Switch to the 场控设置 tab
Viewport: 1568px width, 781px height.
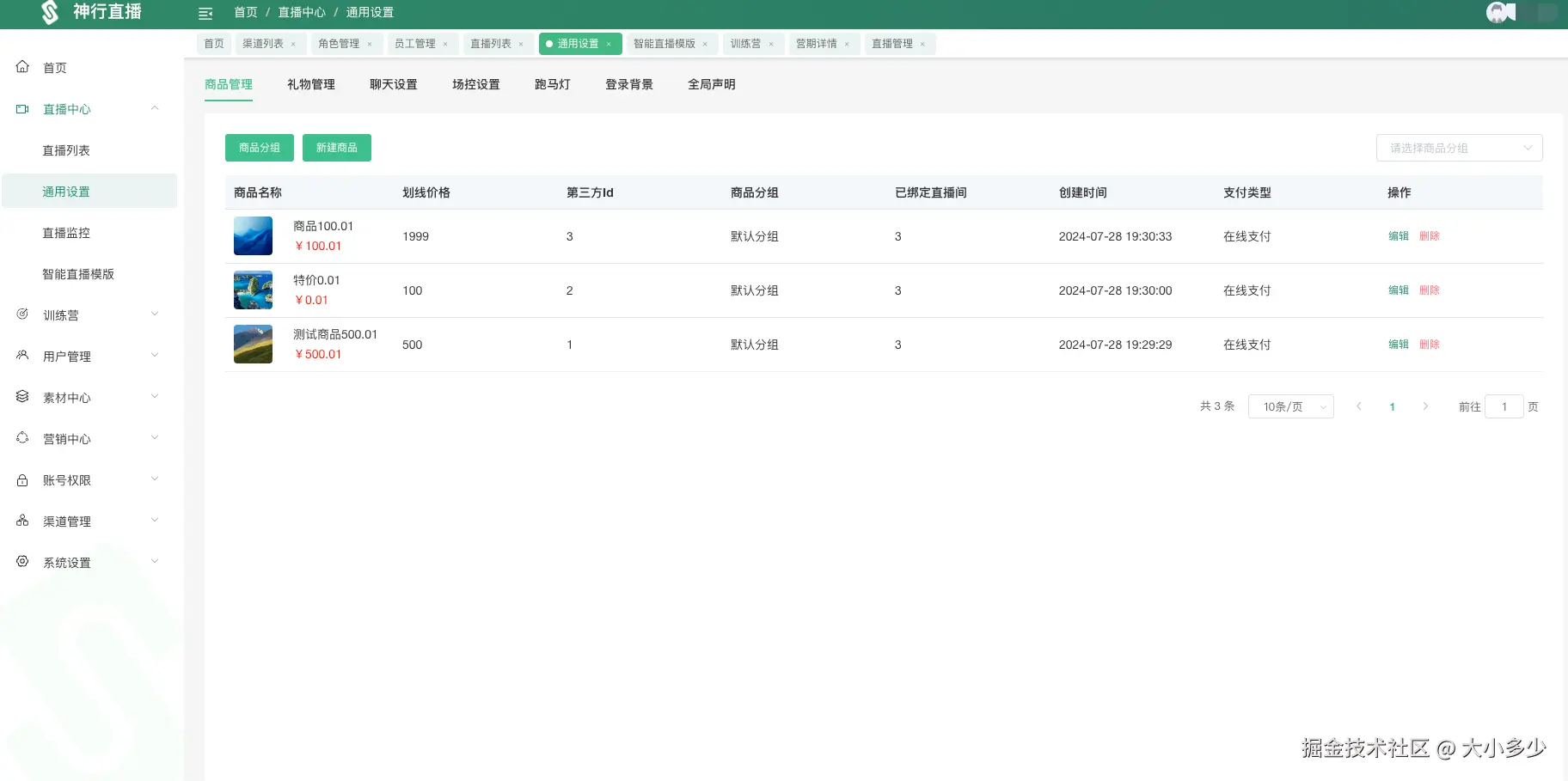[x=476, y=84]
